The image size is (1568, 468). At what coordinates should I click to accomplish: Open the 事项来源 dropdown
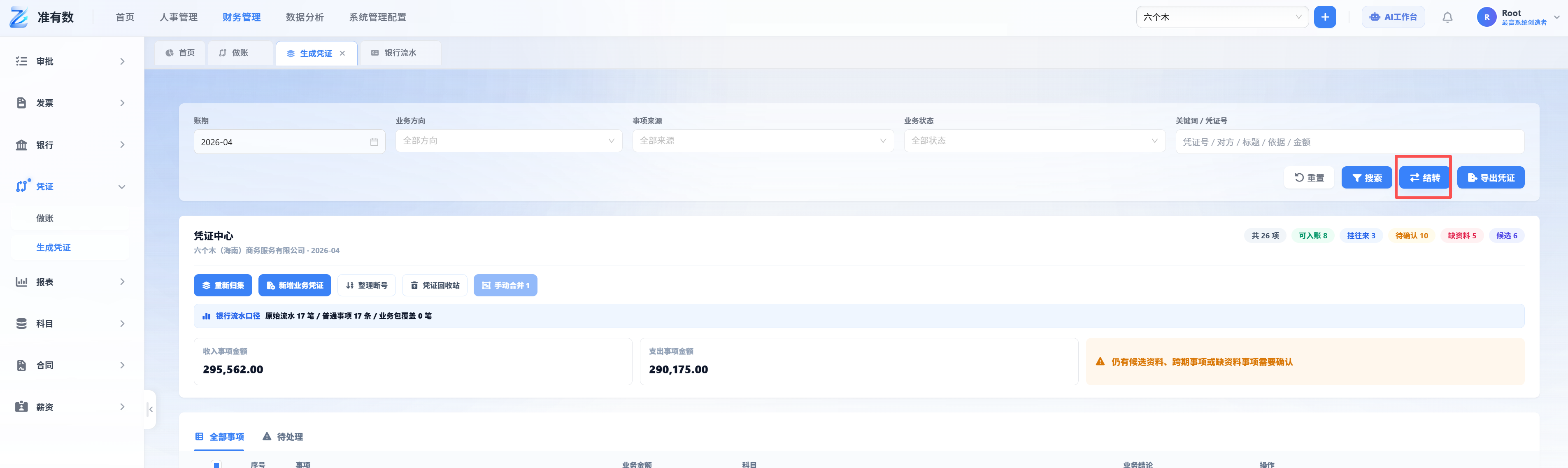[763, 141]
